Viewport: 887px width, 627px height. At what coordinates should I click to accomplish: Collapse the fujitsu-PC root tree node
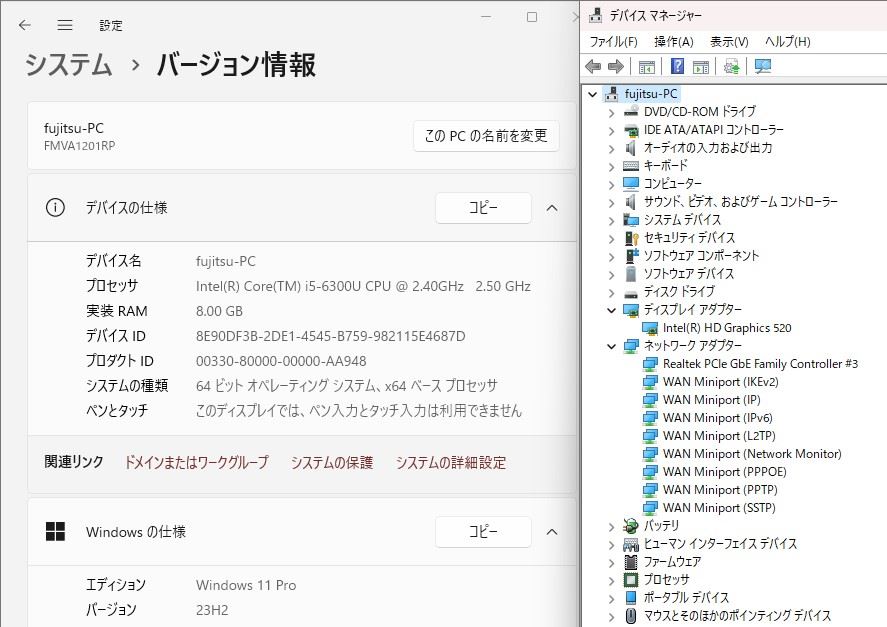click(x=592, y=95)
